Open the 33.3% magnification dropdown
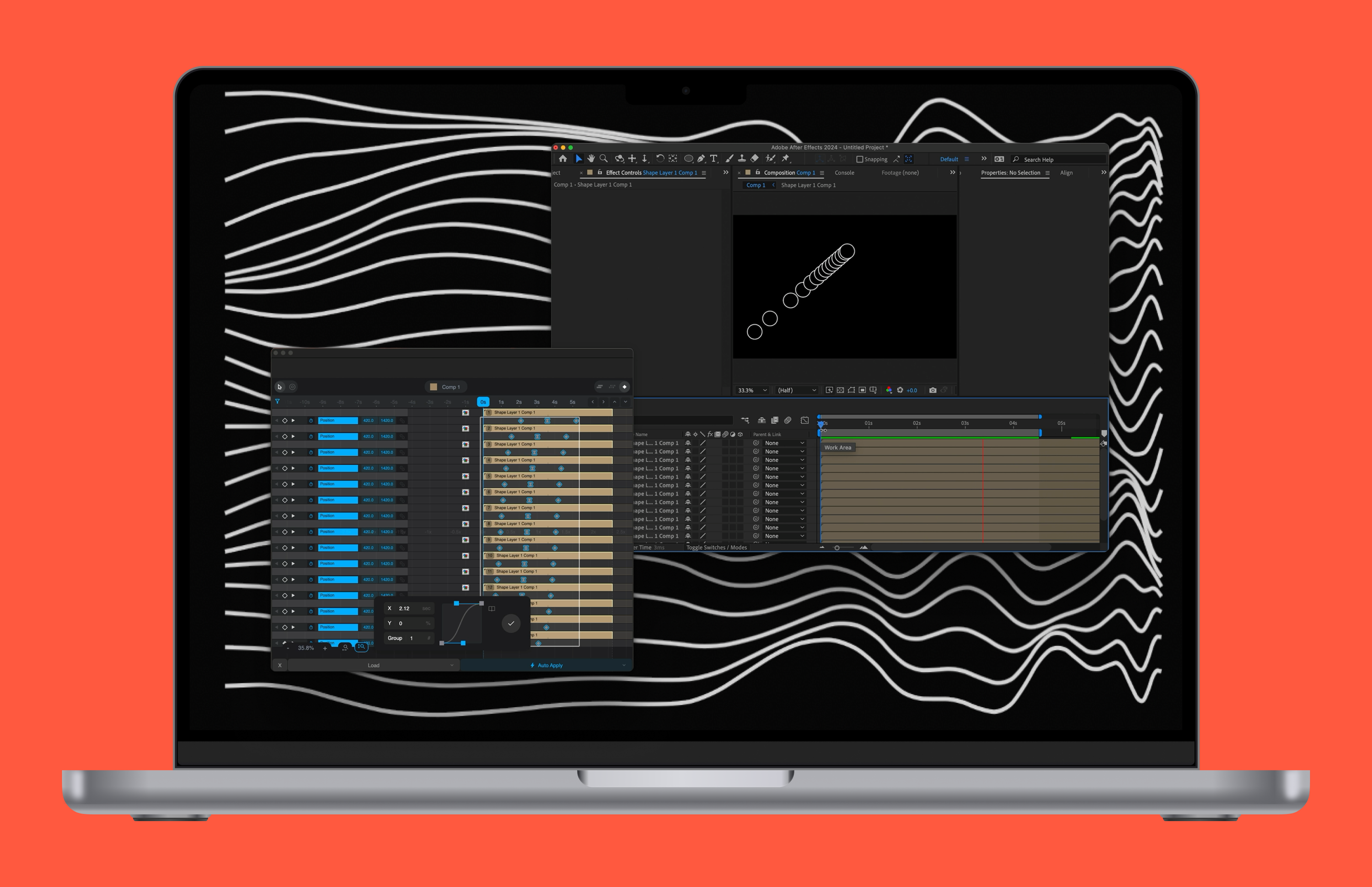1372x887 pixels. 752,391
